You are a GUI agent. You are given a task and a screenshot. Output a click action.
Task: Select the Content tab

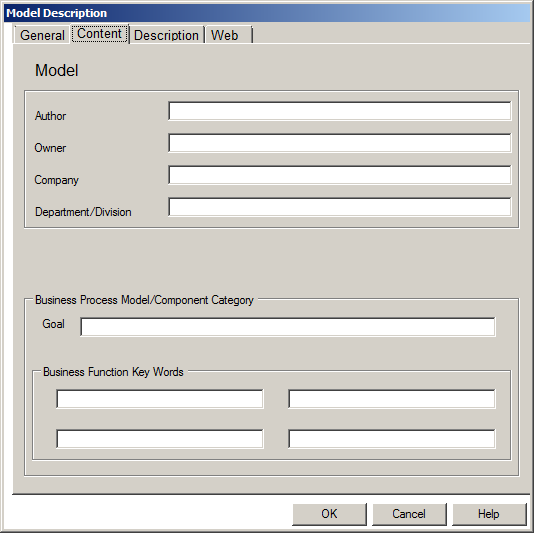(99, 34)
